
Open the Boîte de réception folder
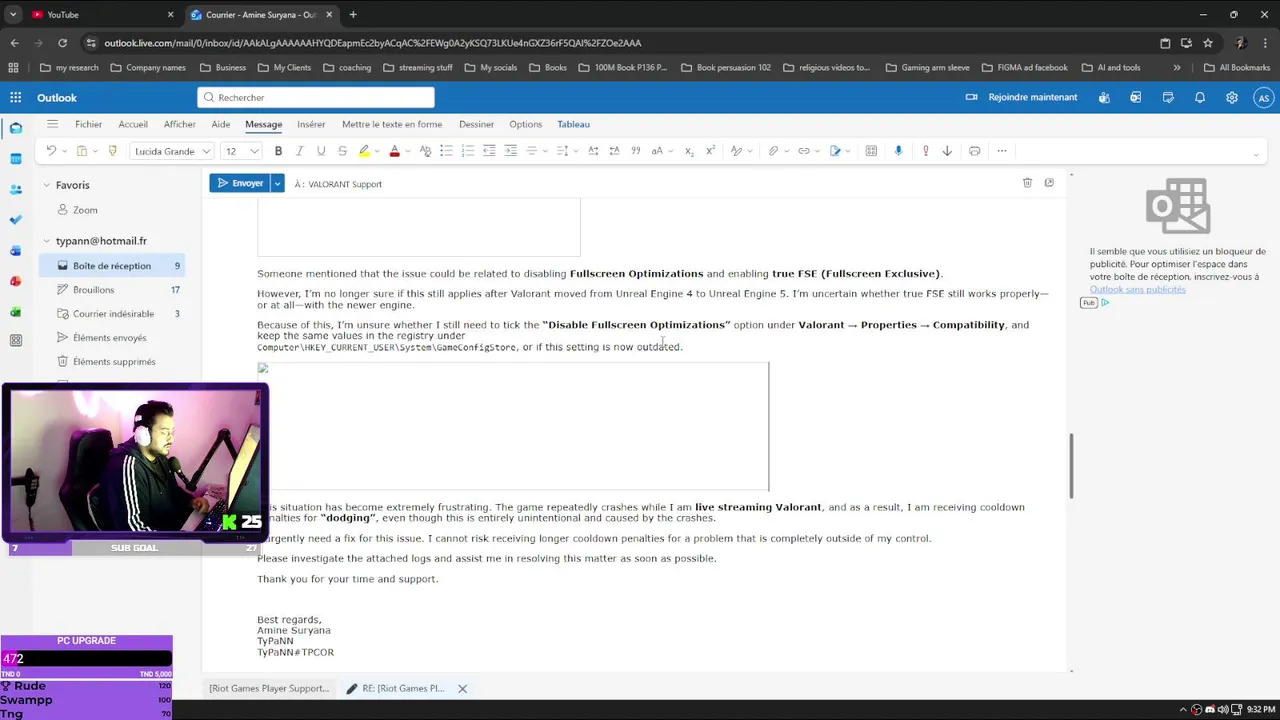(112, 266)
